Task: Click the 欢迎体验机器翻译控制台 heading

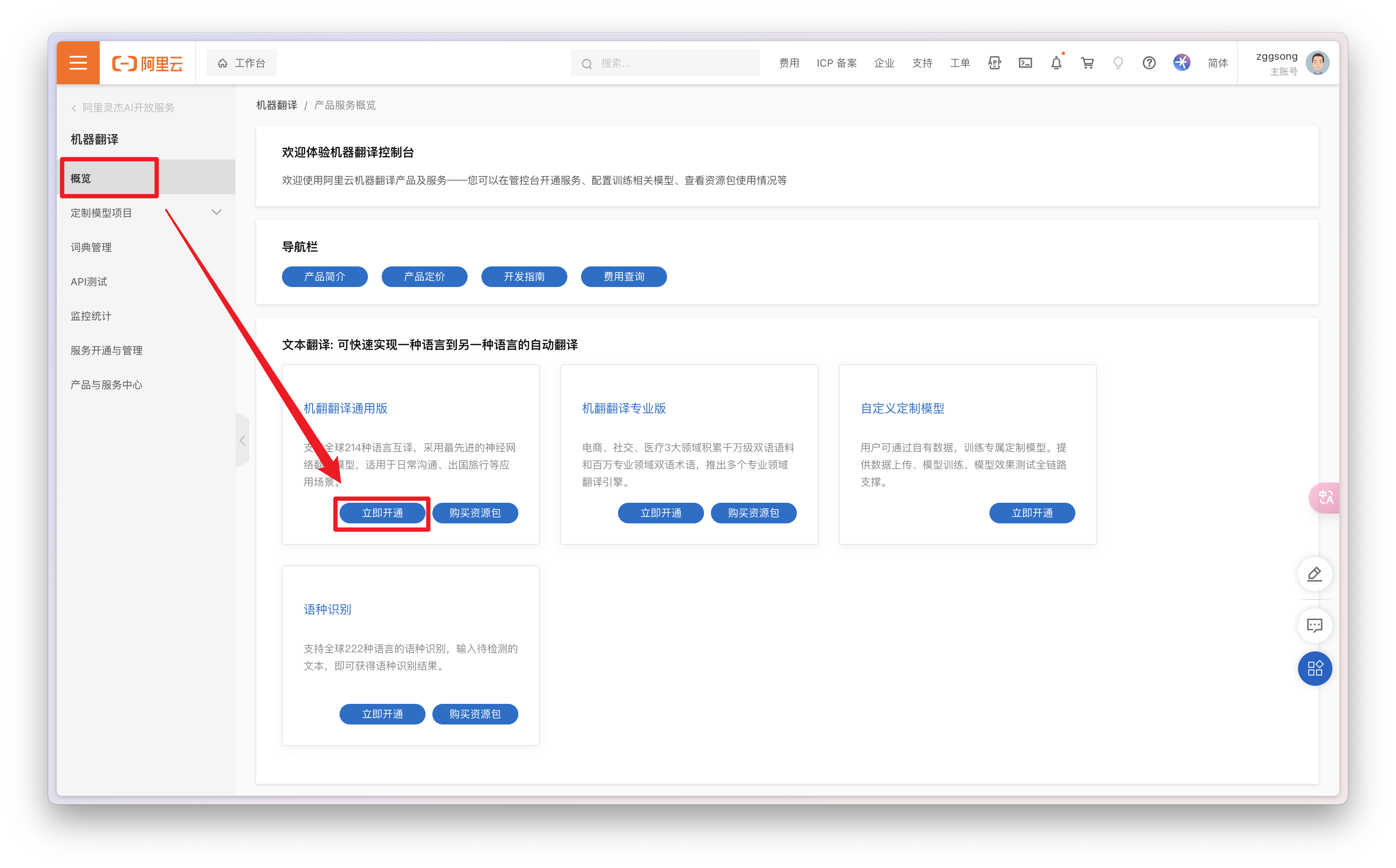Action: (348, 152)
